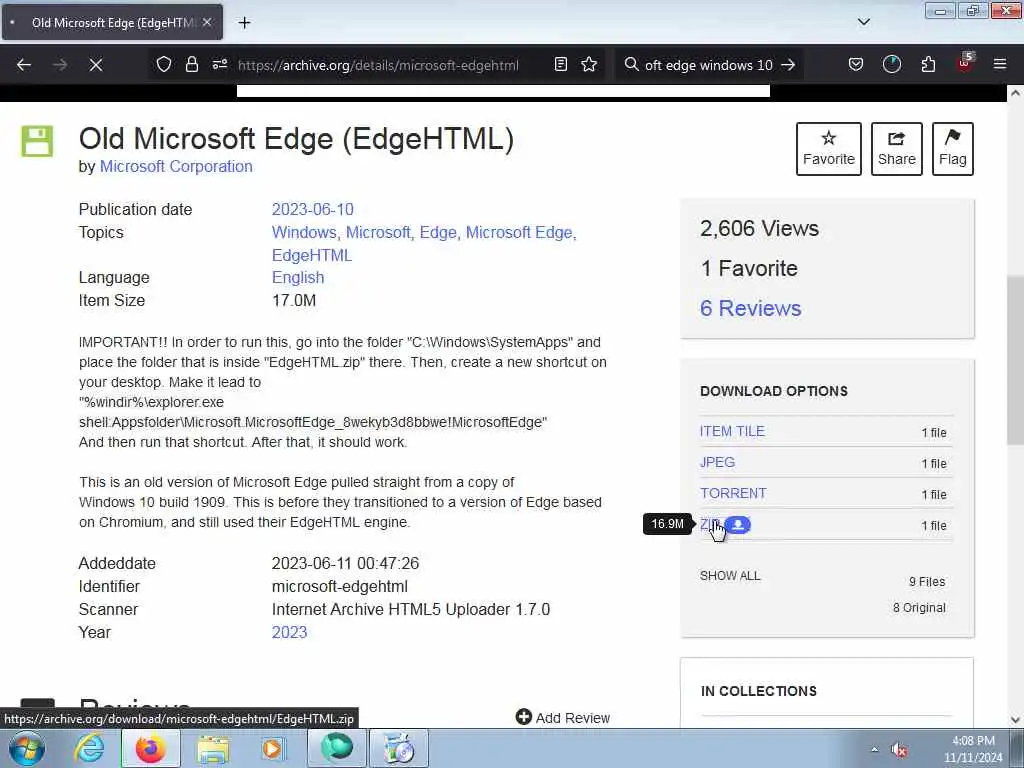The height and width of the screenshot is (768, 1024).
Task: Open the 2023 year link
Action: pos(289,632)
